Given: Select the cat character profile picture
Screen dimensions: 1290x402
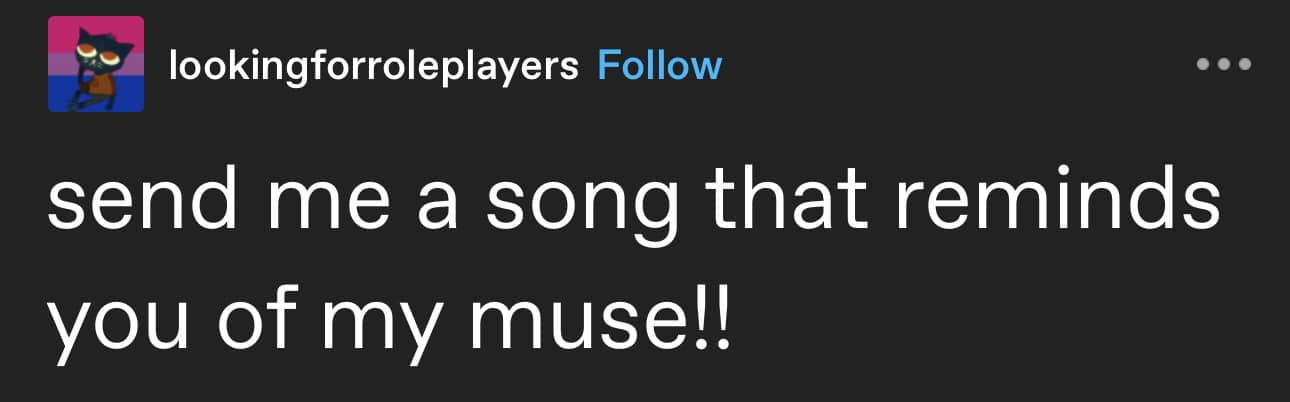Looking at the screenshot, I should (x=96, y=64).
